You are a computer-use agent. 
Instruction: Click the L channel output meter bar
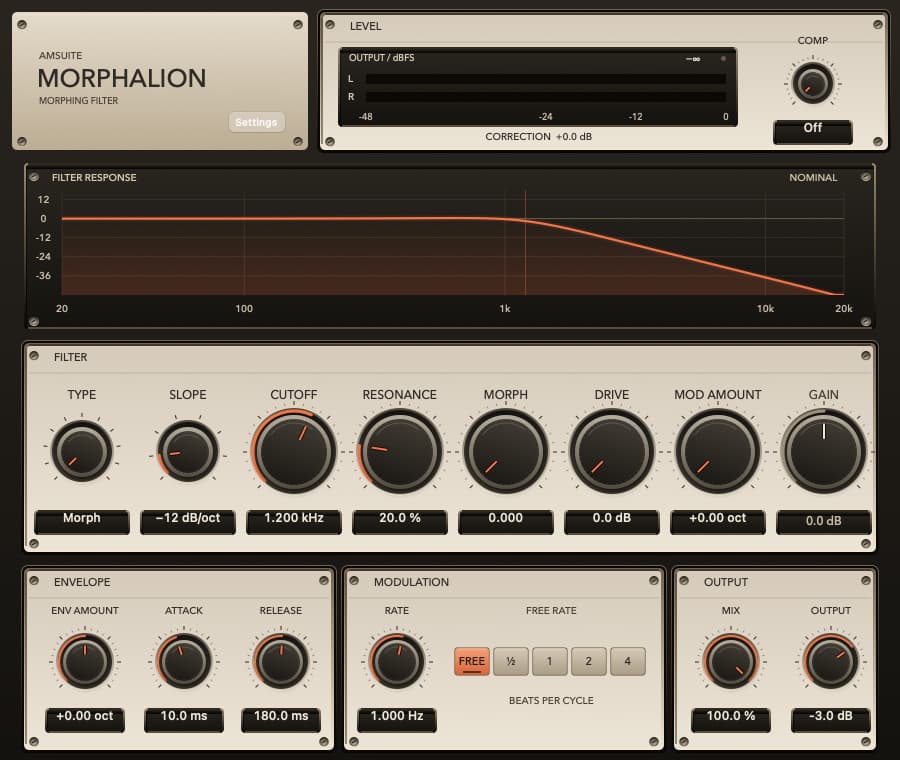click(x=545, y=79)
